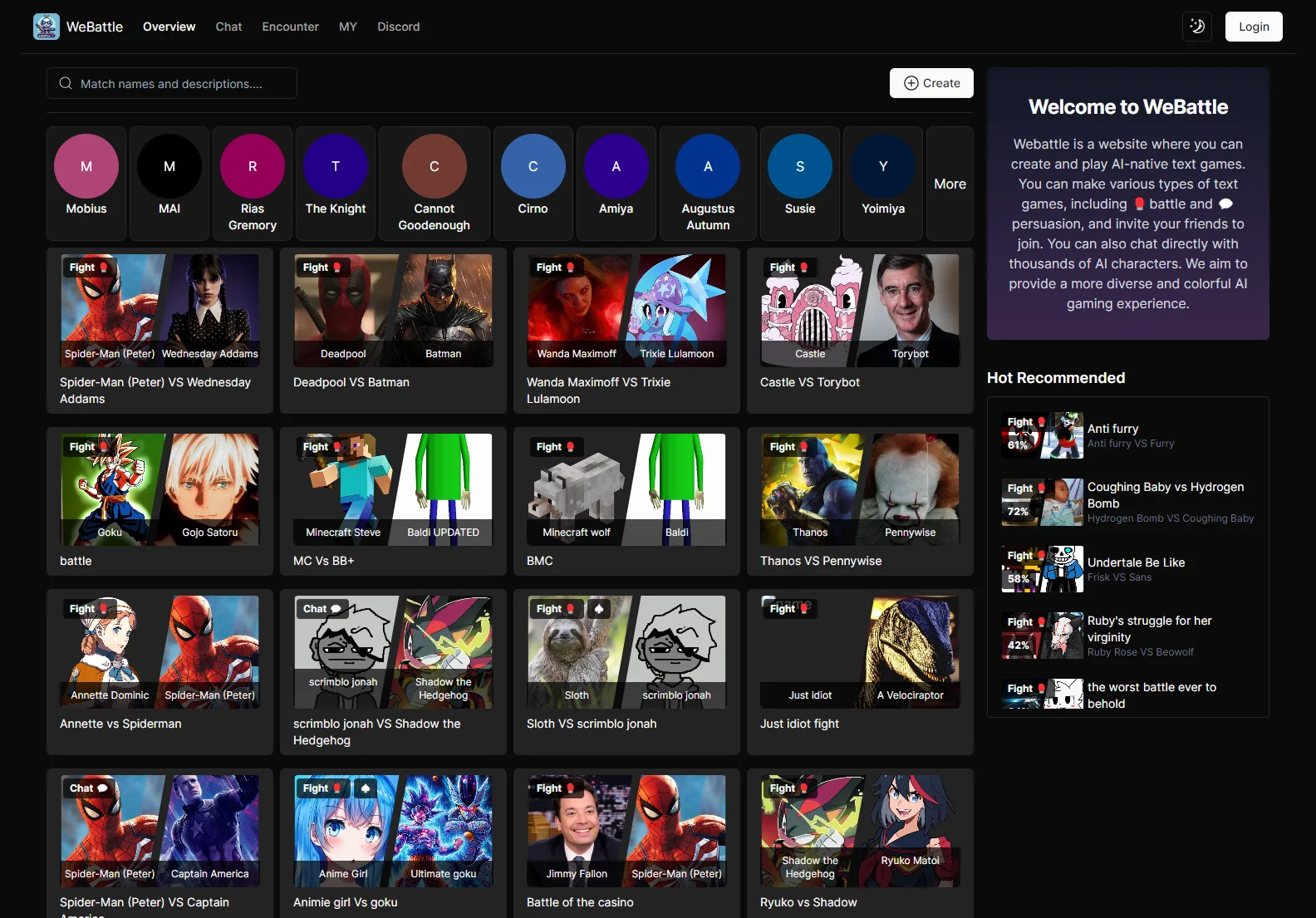Screen dimensions: 1316x918
Task: Click Fight badge on Deadpool VS Batman
Action: click(x=322, y=268)
